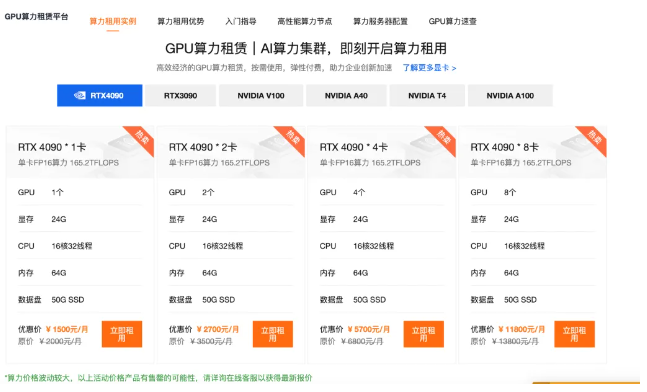Click the NVIDIA logo icon in RTX4090 tab
The image size is (647, 392).
[80, 95]
